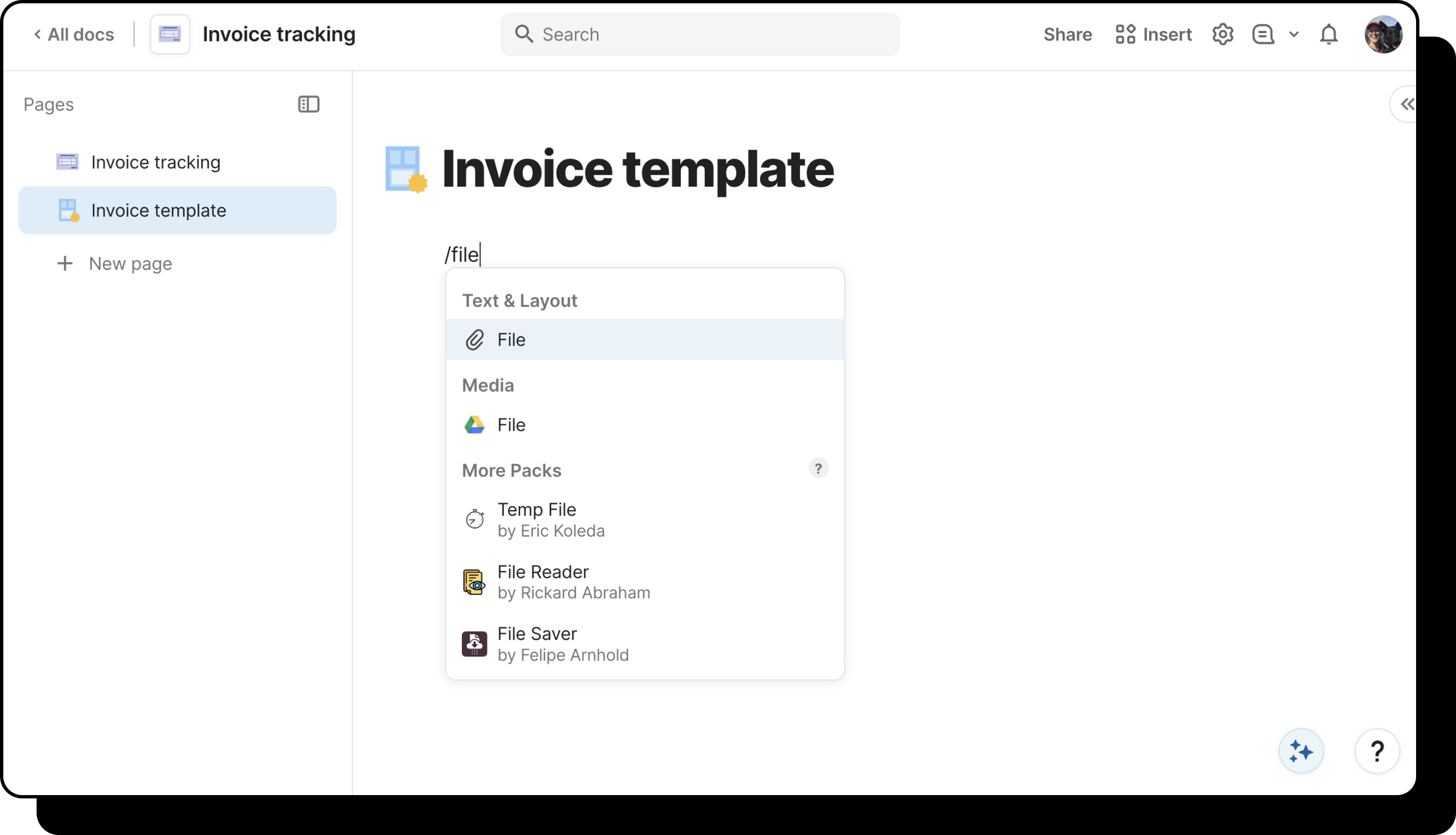The image size is (1456, 835).
Task: Open the comments icon in header
Action: [1262, 34]
